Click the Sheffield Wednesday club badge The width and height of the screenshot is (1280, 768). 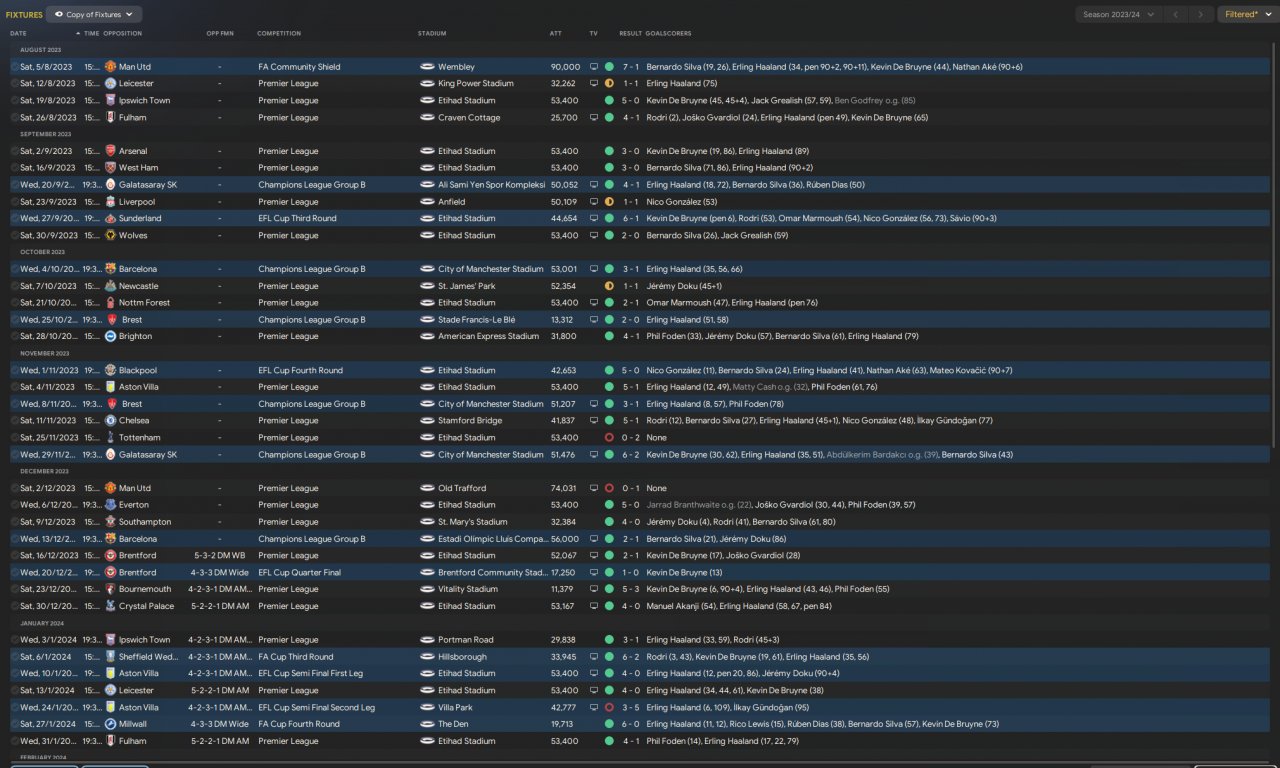pos(110,657)
